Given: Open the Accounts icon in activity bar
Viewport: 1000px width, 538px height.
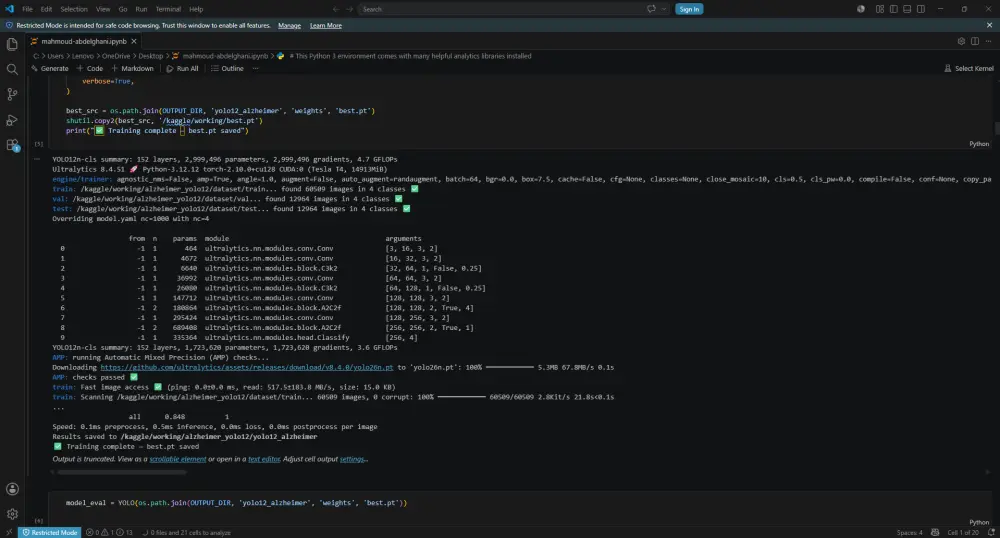Looking at the screenshot, I should pos(12,489).
